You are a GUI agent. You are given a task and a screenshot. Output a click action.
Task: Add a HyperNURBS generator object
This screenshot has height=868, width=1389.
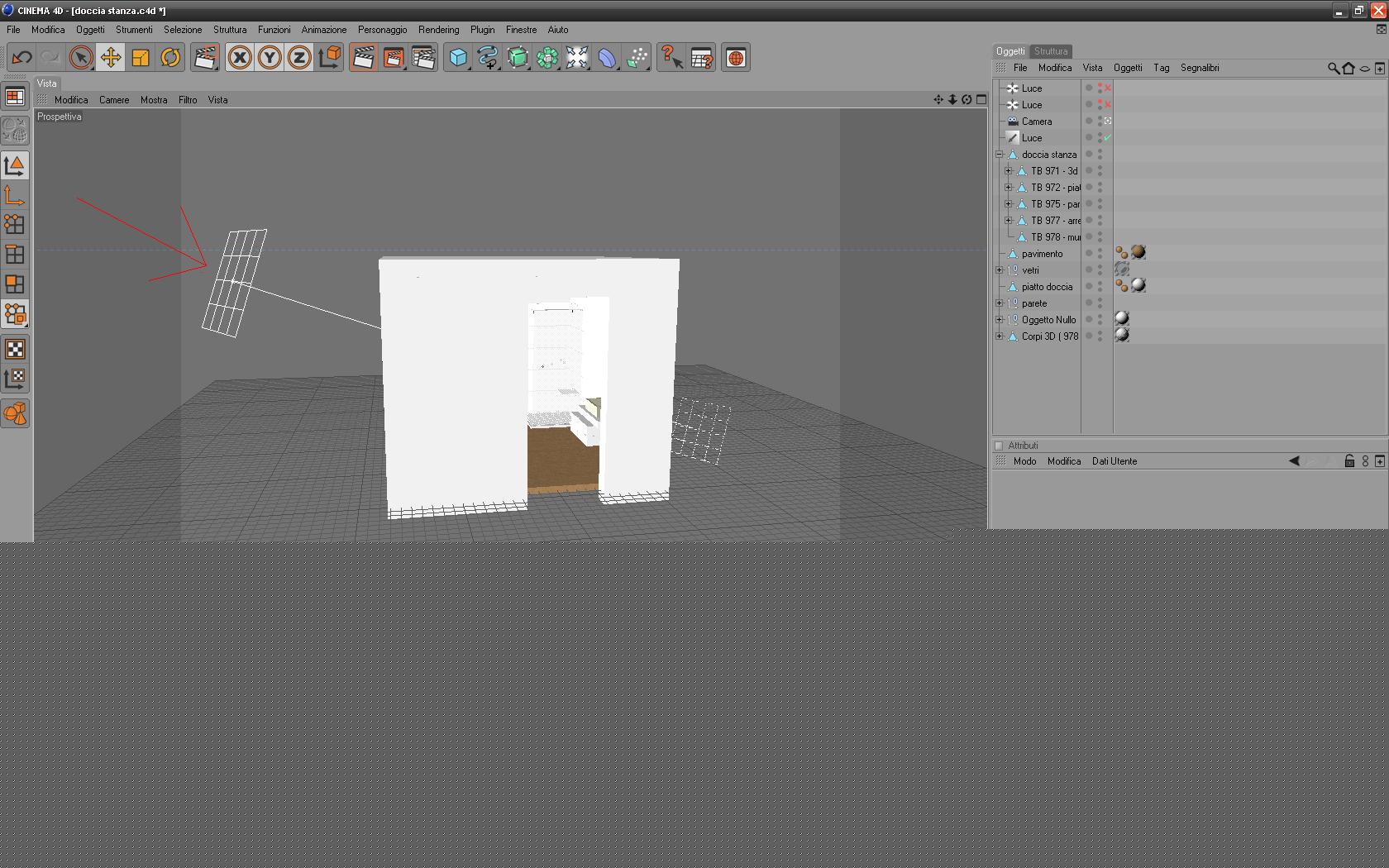click(x=518, y=58)
